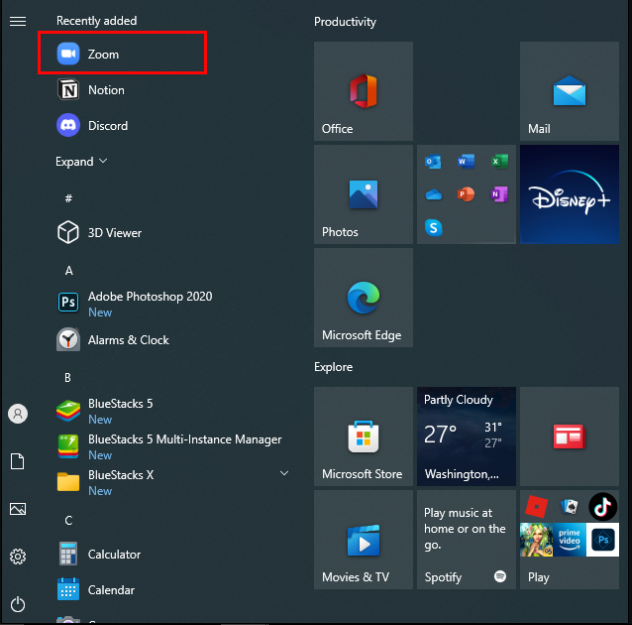Launch Word from the Office folder tile
Image resolution: width=632 pixels, height=625 pixels.
[466, 162]
